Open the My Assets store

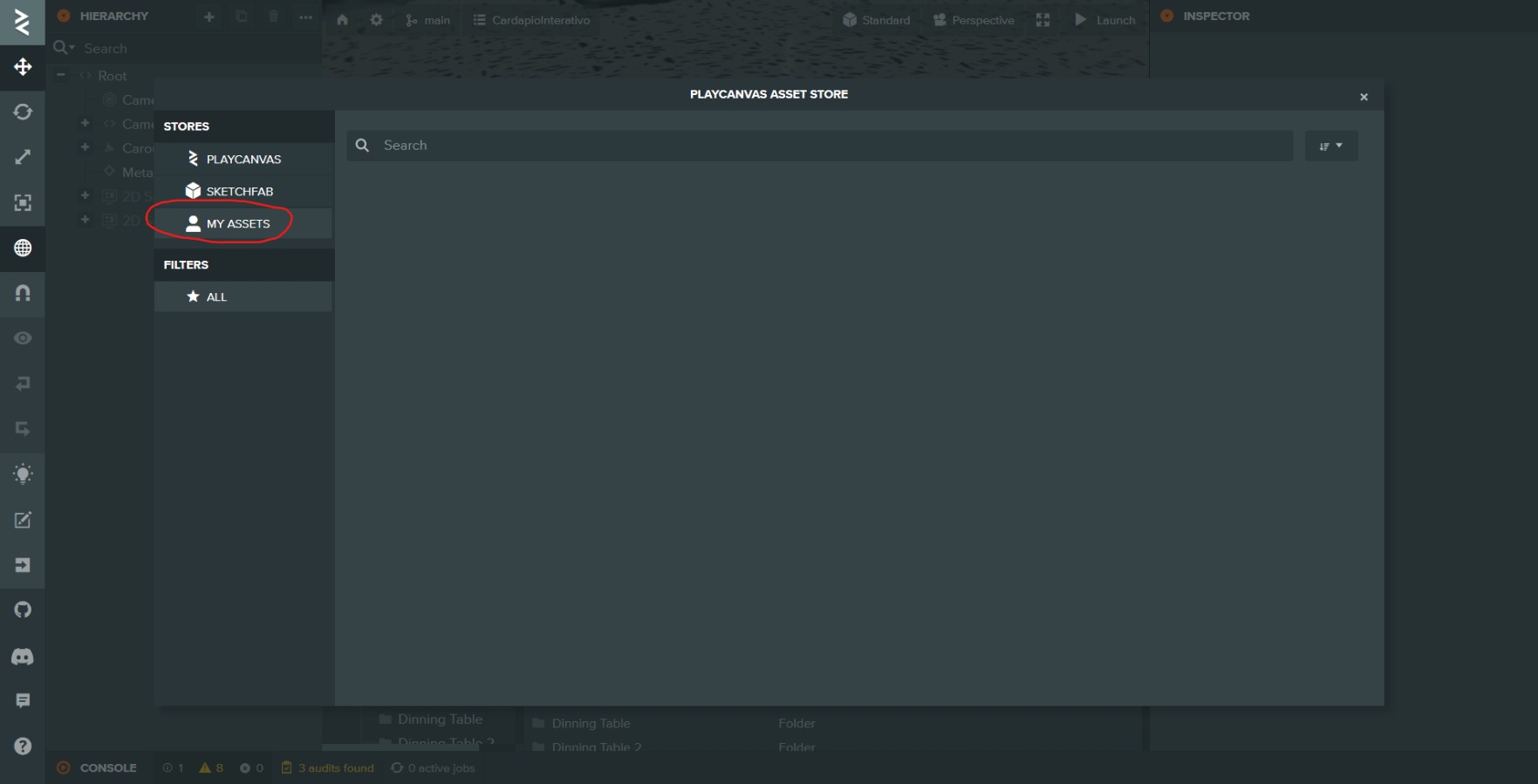(237, 224)
